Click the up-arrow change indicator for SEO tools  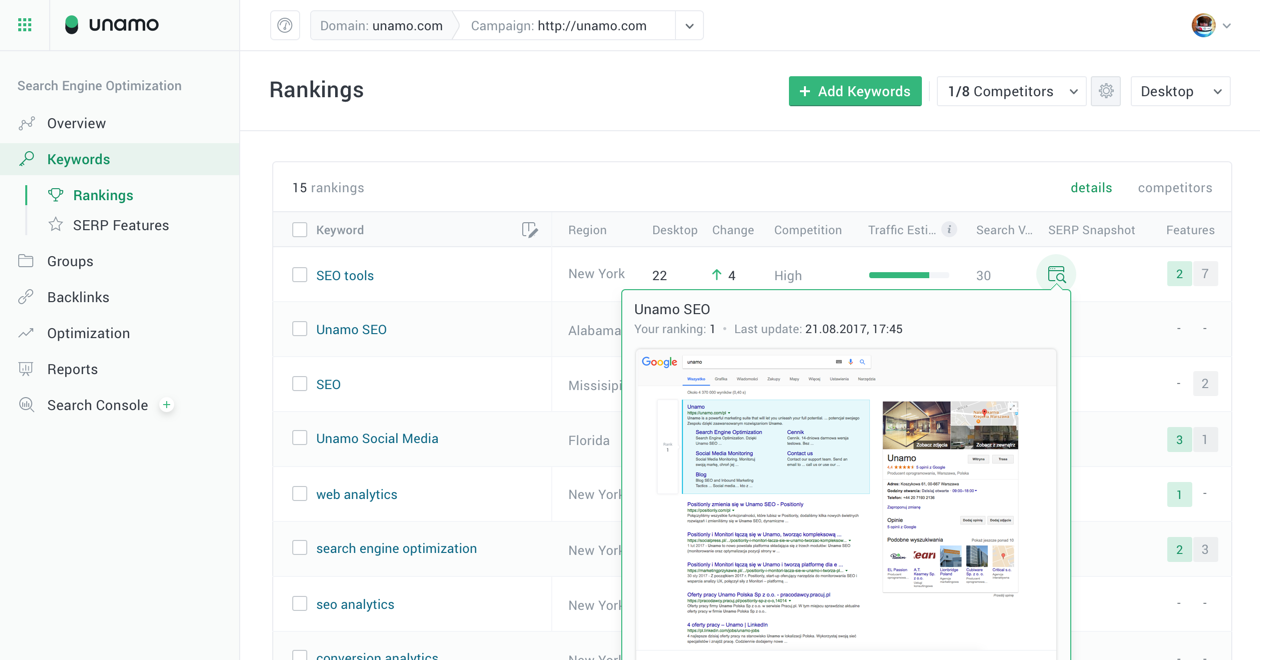716,275
